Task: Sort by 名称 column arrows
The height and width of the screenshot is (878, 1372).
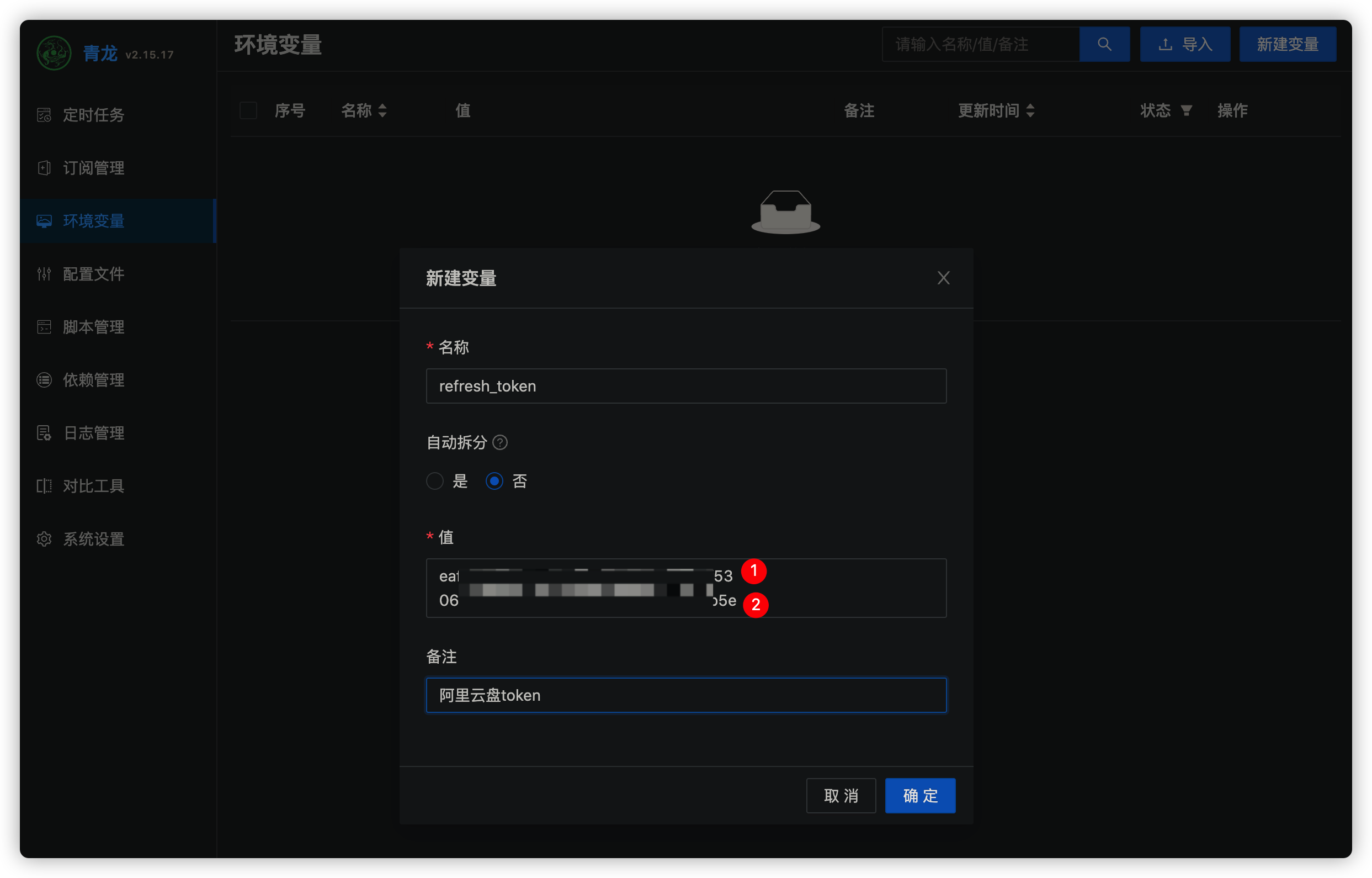Action: 382,110
